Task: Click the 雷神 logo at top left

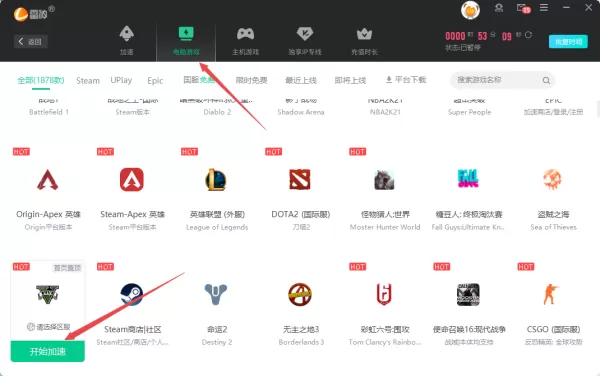Action: coord(34,14)
